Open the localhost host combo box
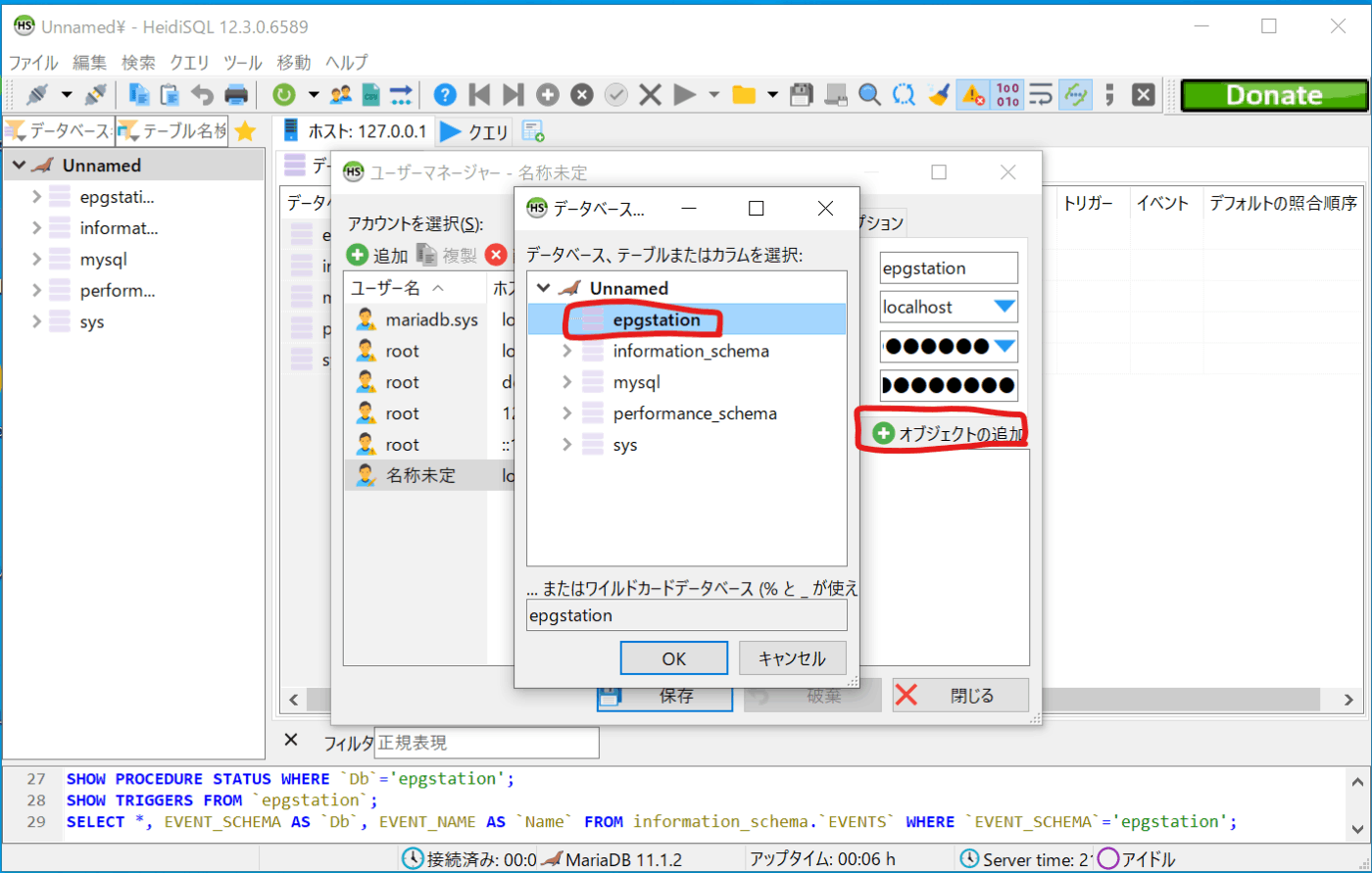 click(x=949, y=307)
